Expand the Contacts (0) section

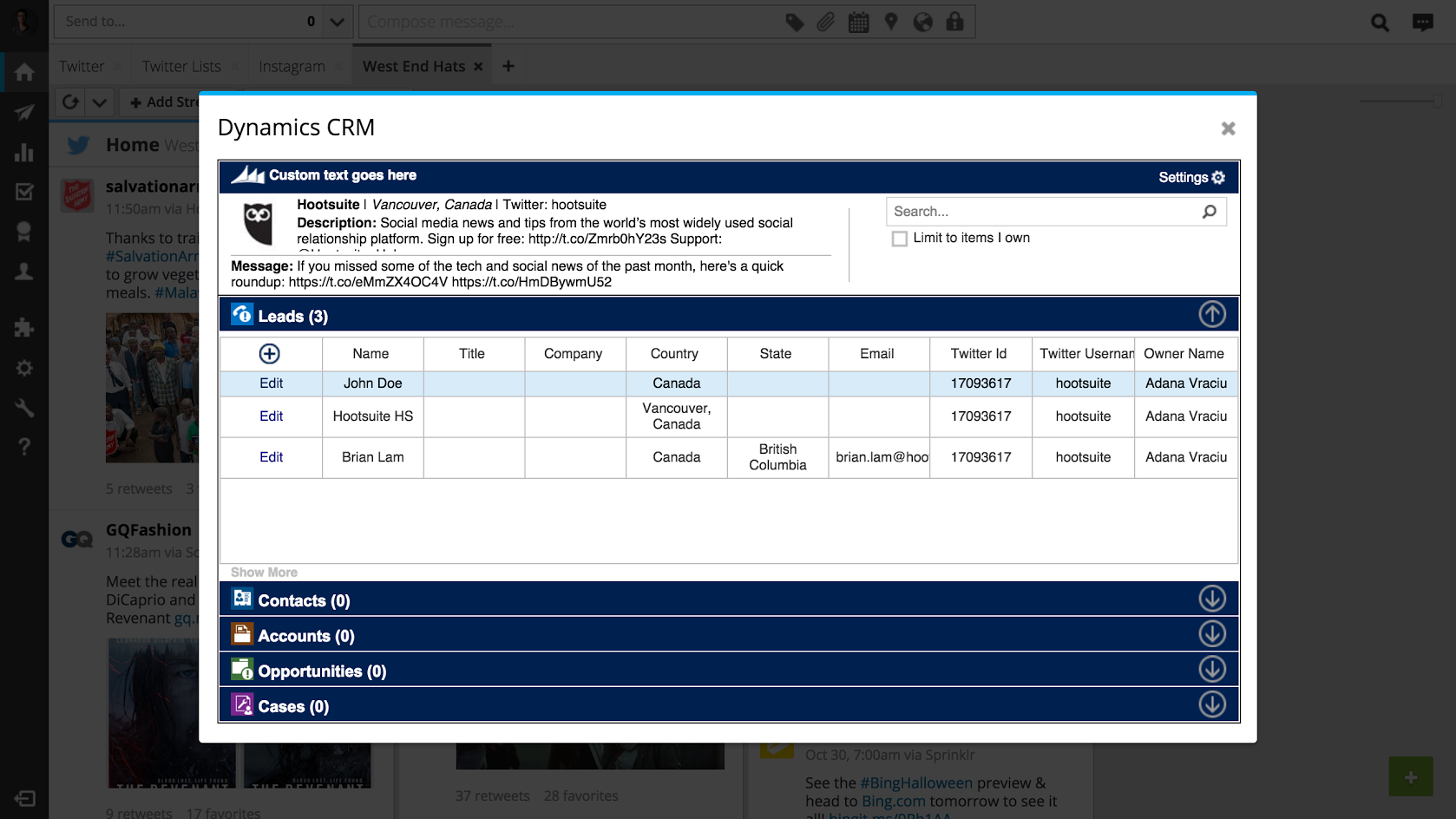coord(1212,599)
